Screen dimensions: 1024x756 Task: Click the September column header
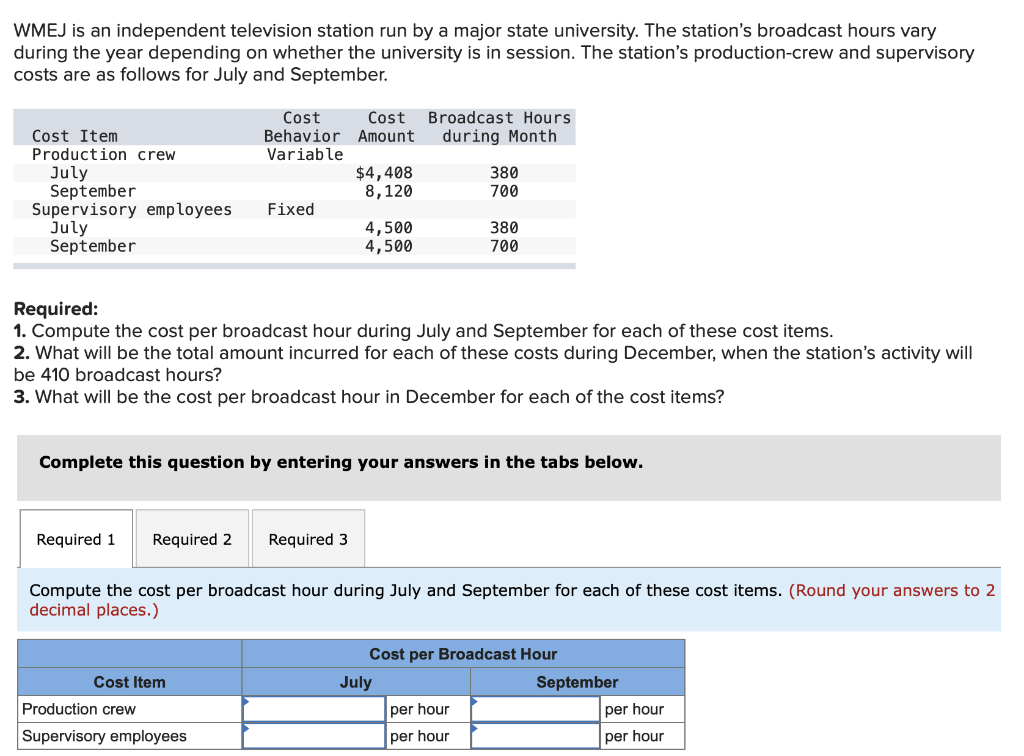pyautogui.click(x=577, y=681)
